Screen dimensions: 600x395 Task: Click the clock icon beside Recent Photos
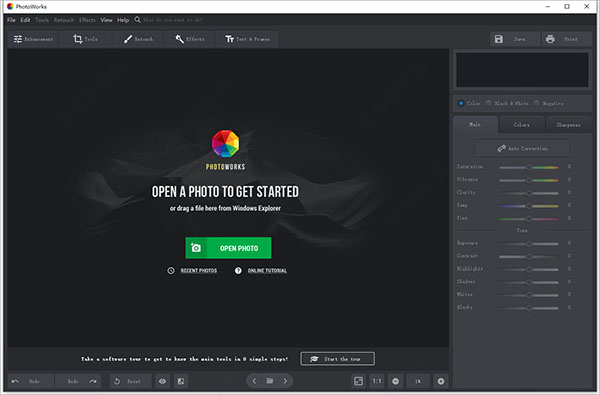pos(171,271)
